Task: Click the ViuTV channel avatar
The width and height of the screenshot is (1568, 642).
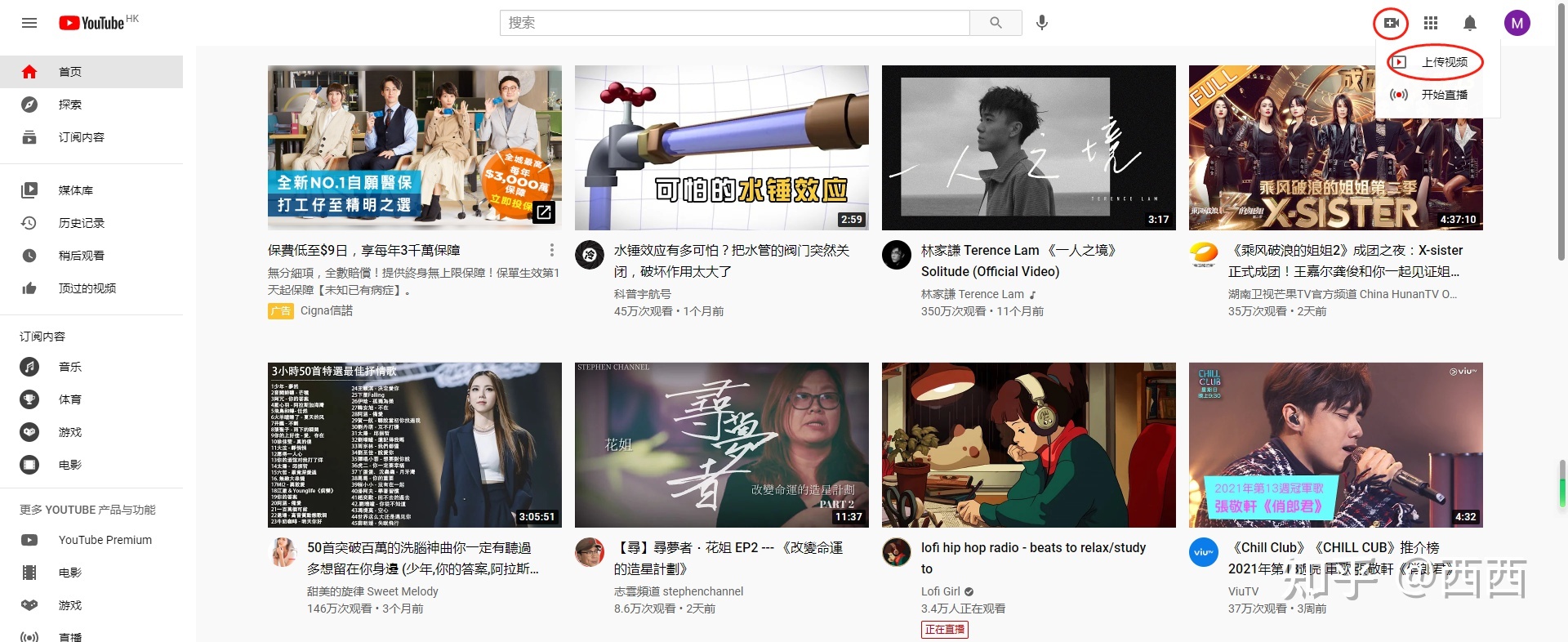Action: [x=1204, y=552]
